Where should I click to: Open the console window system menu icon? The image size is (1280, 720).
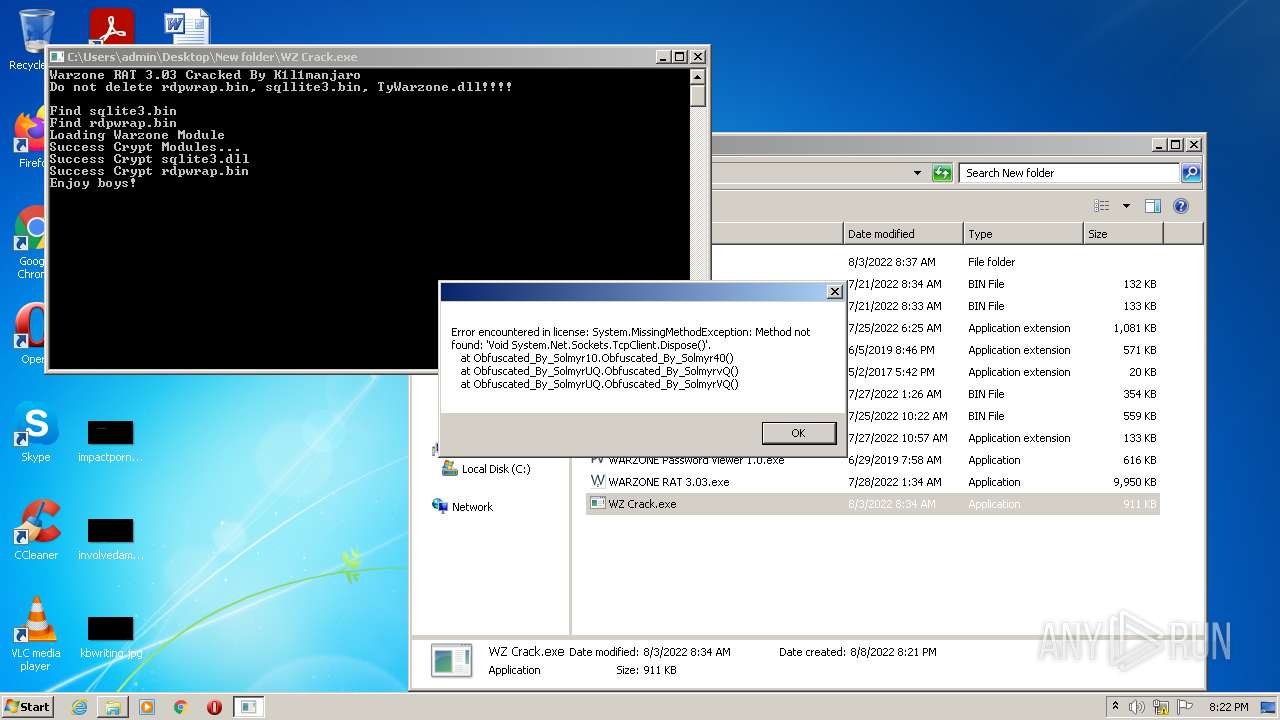point(57,57)
